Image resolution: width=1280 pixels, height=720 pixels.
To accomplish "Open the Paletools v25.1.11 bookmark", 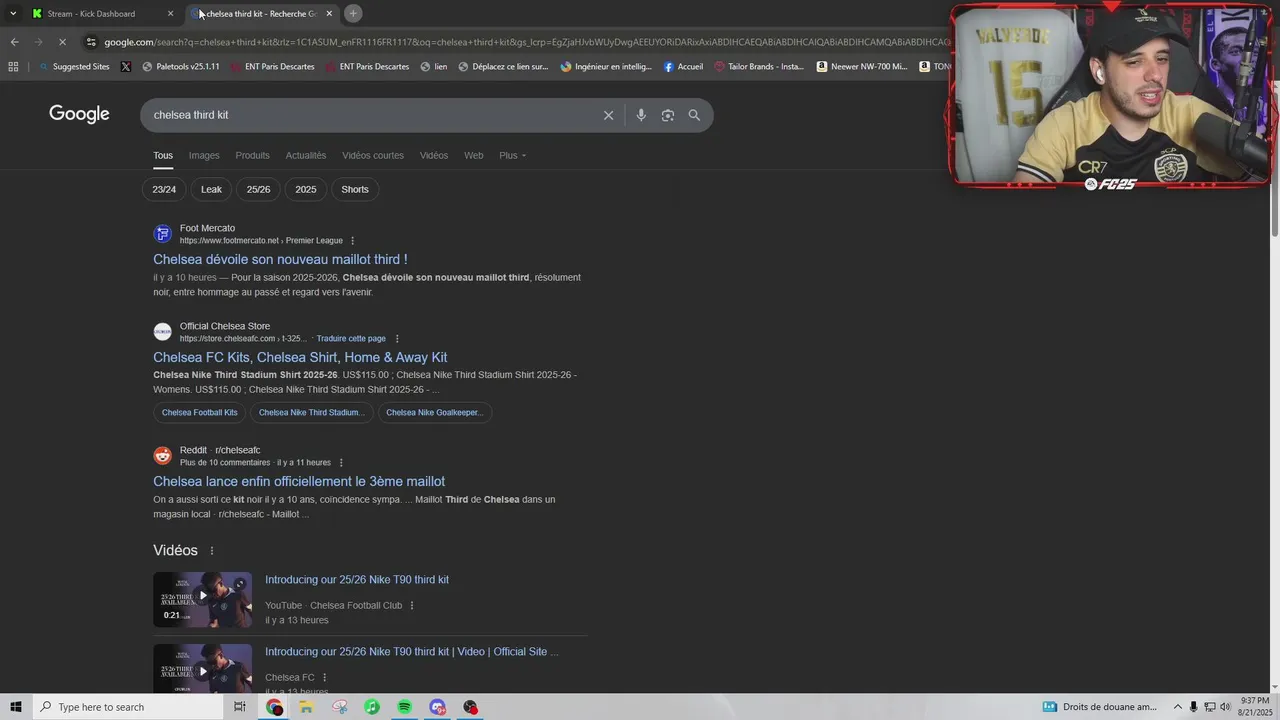I will click(181, 67).
